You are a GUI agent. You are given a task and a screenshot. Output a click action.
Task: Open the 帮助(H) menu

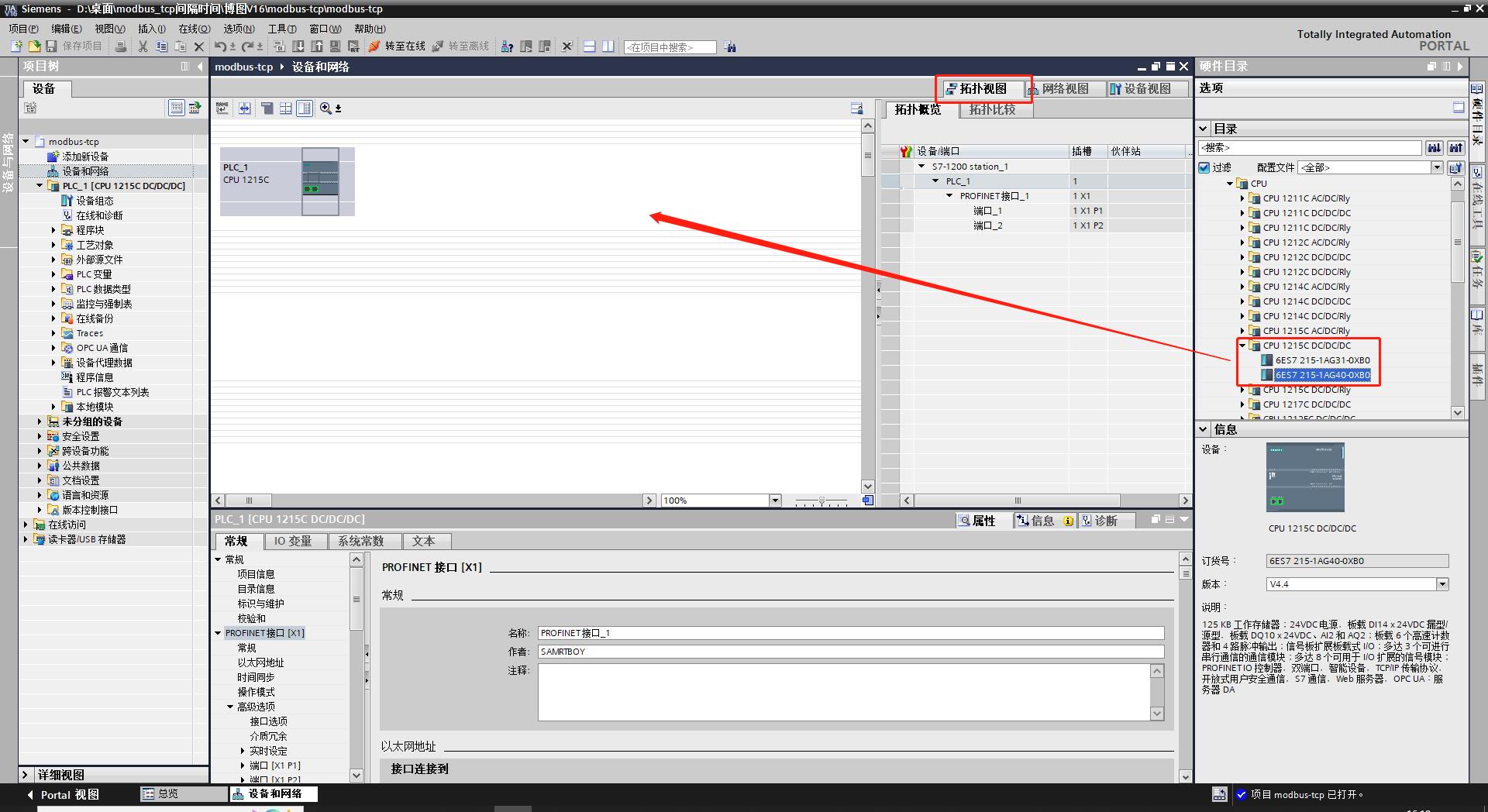click(x=370, y=29)
